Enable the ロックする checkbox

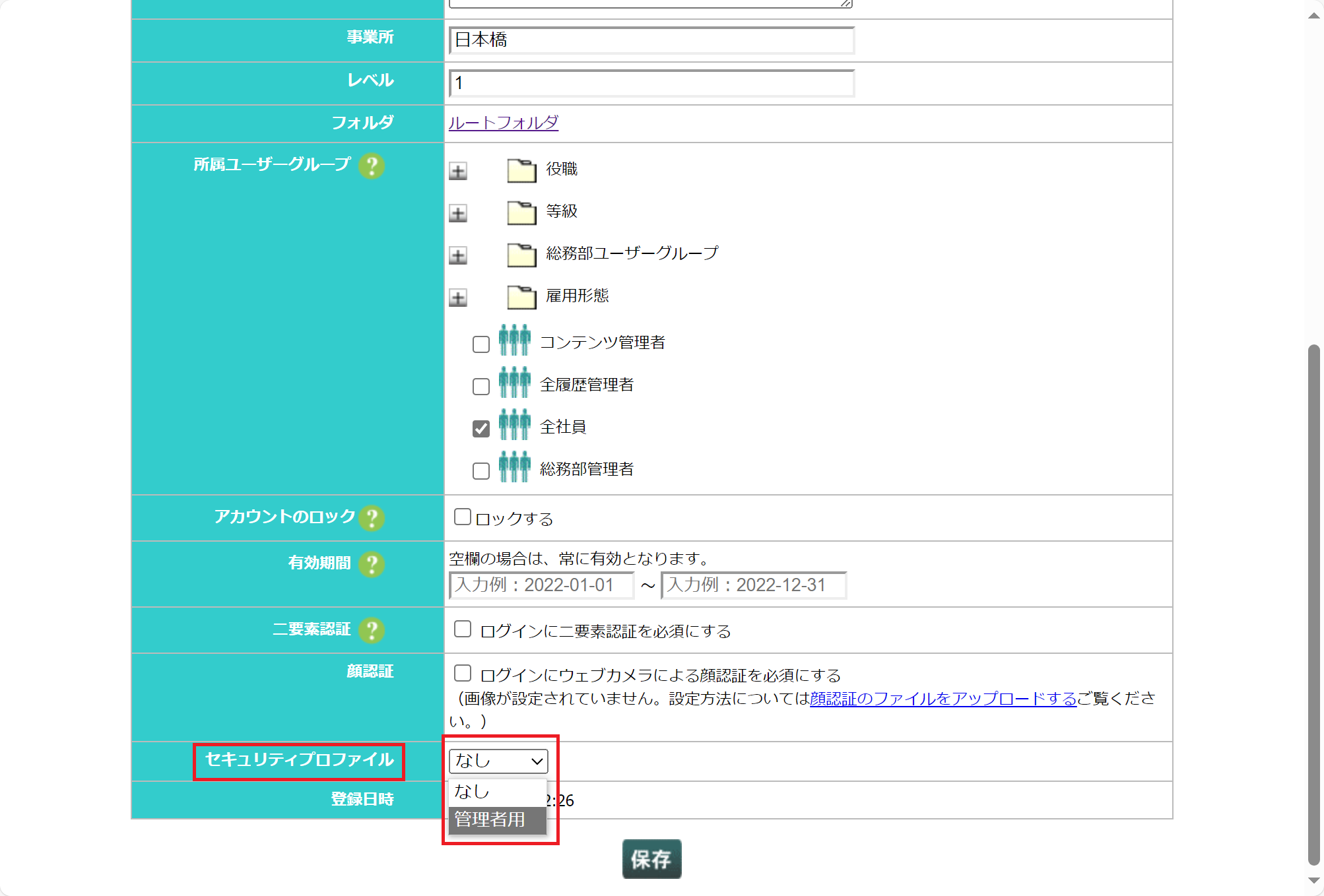(x=463, y=517)
